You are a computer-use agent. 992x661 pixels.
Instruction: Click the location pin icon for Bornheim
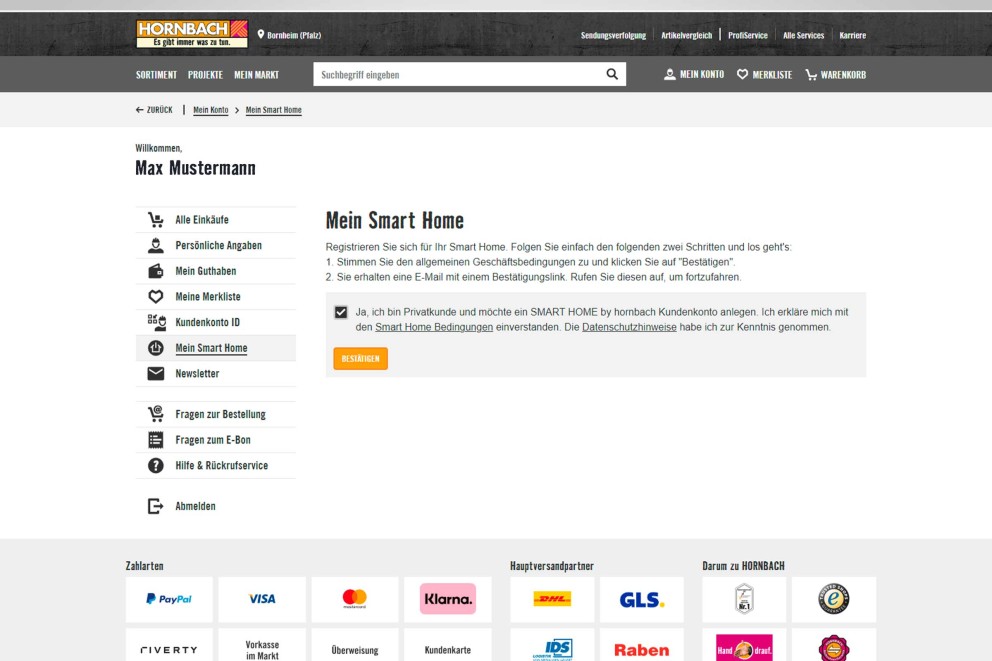tap(261, 35)
